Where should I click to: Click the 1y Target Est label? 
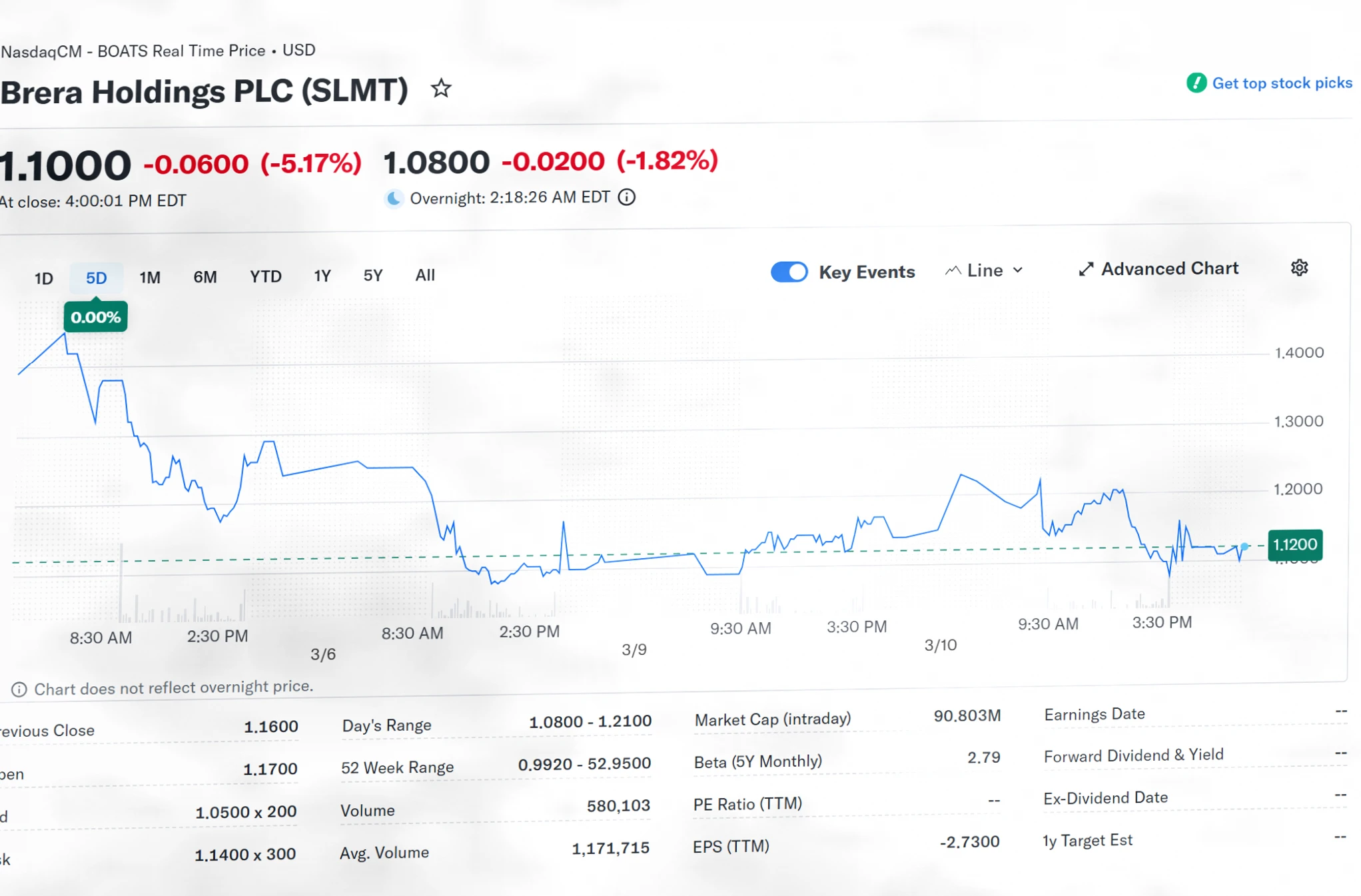(x=1088, y=840)
